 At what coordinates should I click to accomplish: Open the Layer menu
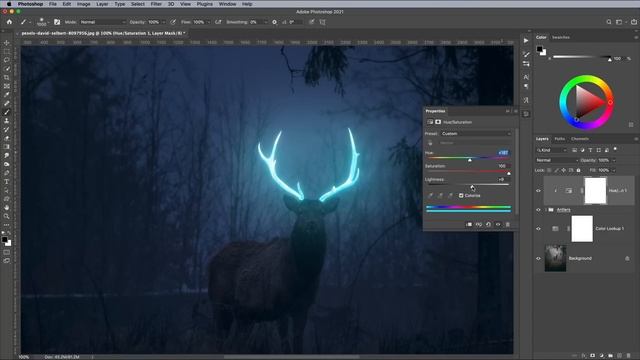point(102,4)
